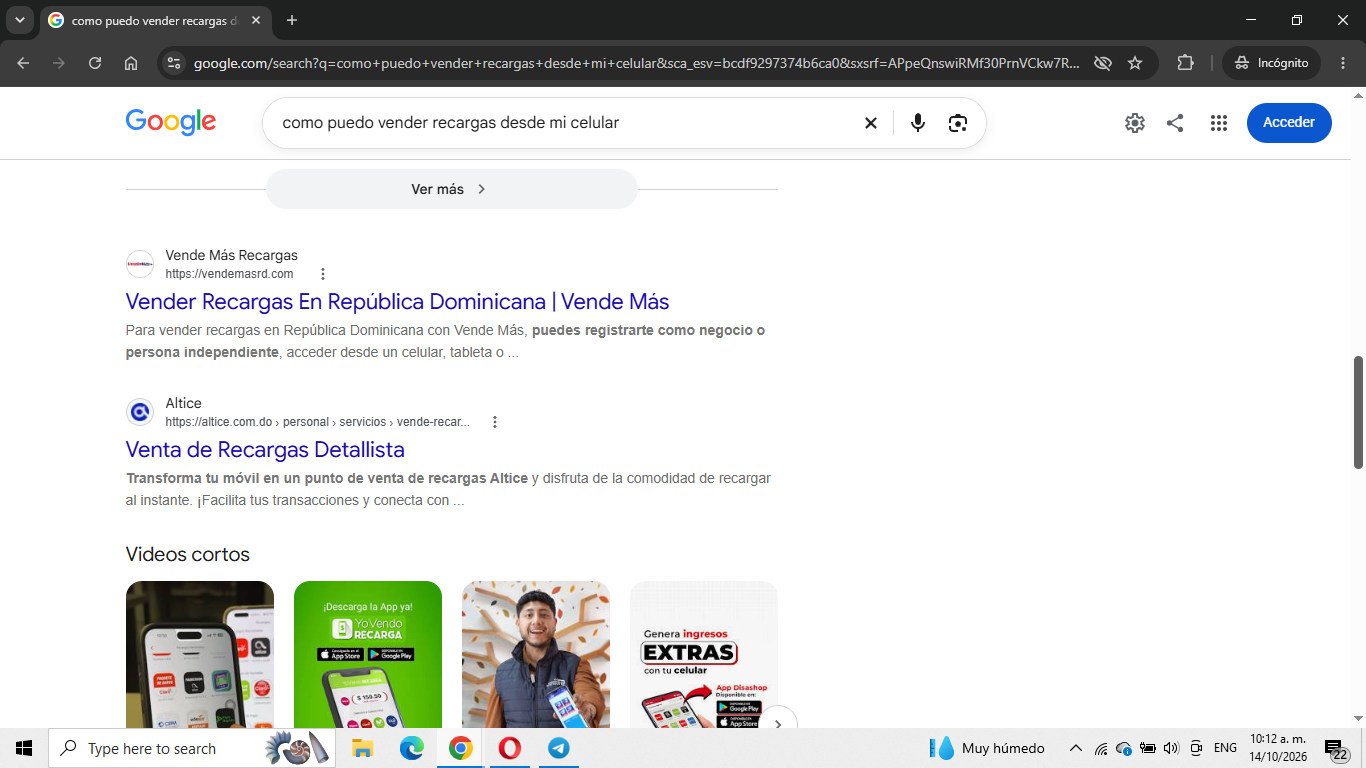Open a new Chrome tab
The width and height of the screenshot is (1366, 768).
[x=292, y=20]
